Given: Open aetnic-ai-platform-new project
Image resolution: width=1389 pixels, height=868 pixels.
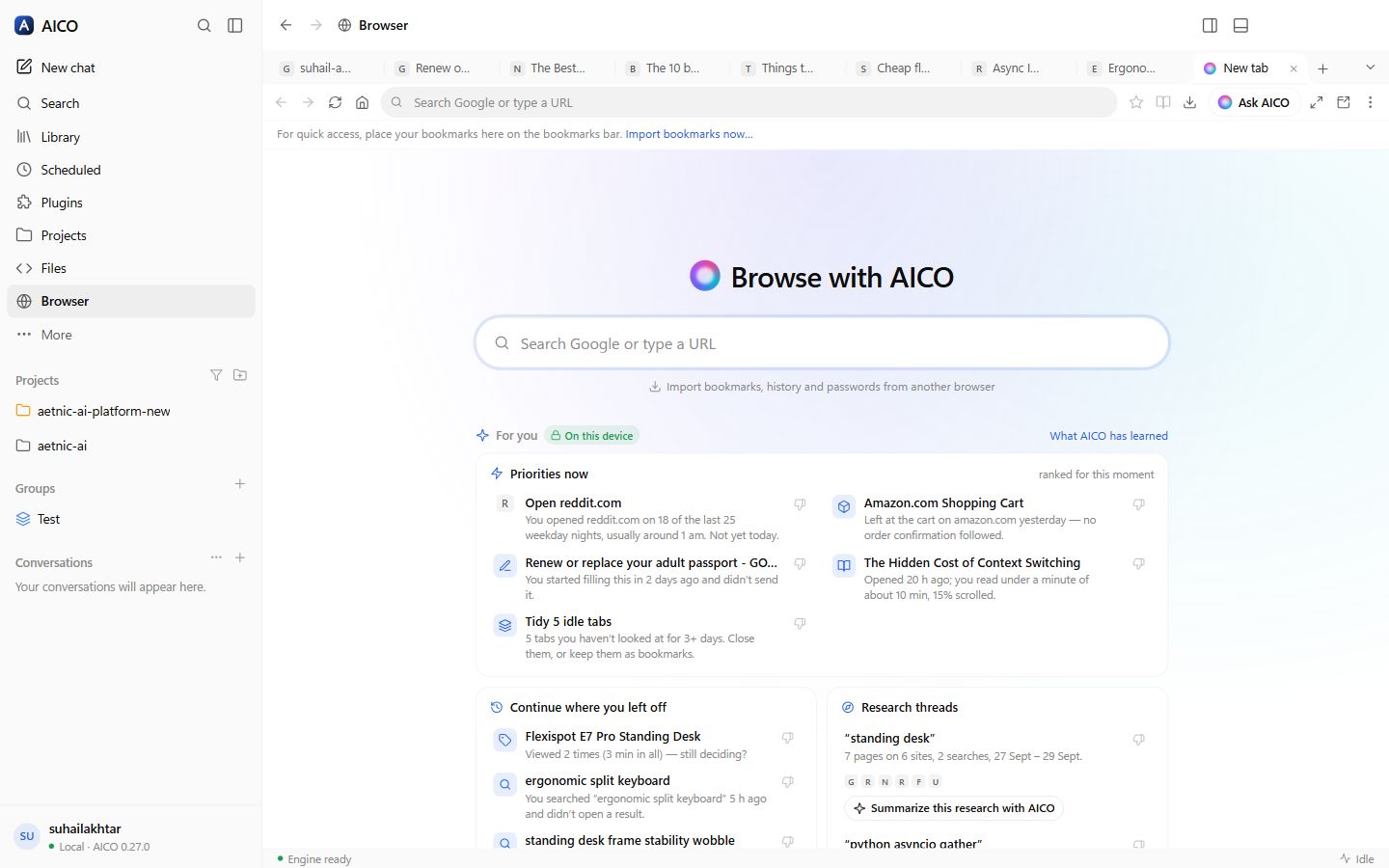Looking at the screenshot, I should pyautogui.click(x=131, y=411).
